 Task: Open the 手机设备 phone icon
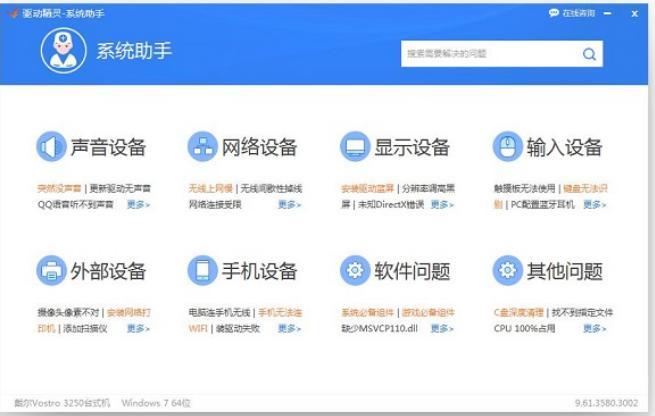(x=203, y=271)
